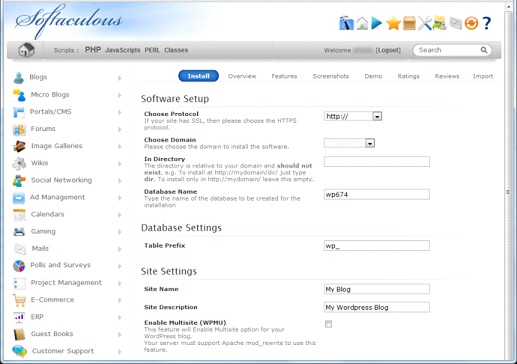The image size is (517, 364).
Task: Open the Social Networking category label
Action: [x=61, y=180]
